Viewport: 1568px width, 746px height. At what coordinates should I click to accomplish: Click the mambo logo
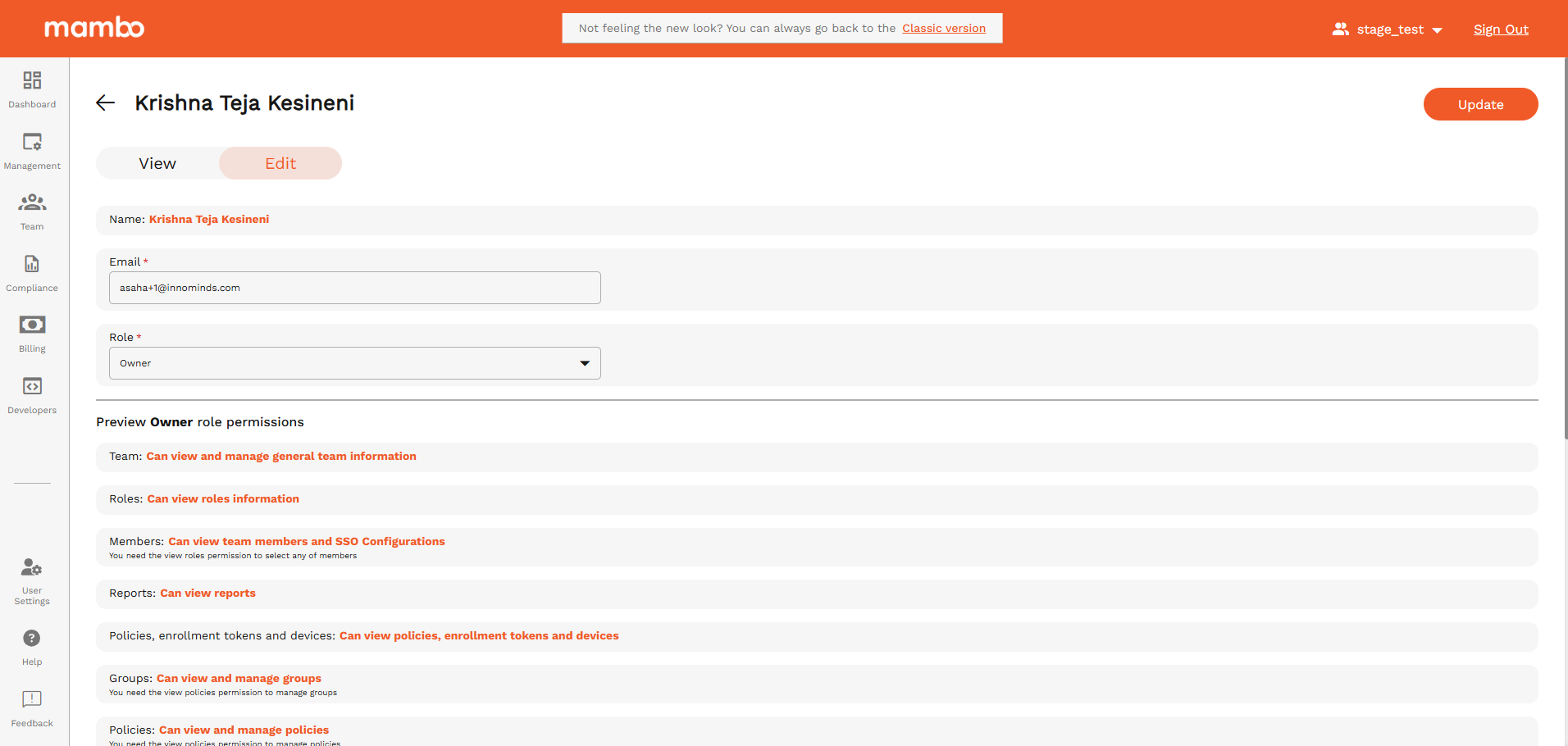point(94,28)
